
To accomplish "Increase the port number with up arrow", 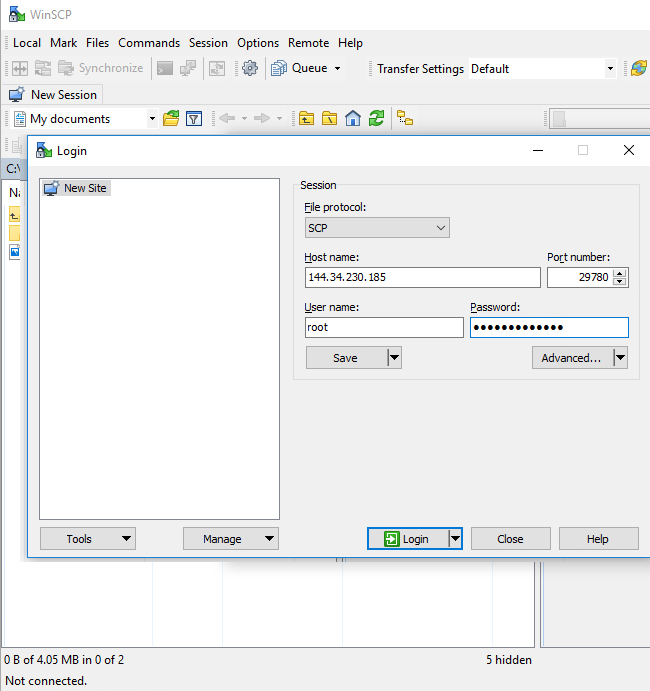I will pos(620,273).
